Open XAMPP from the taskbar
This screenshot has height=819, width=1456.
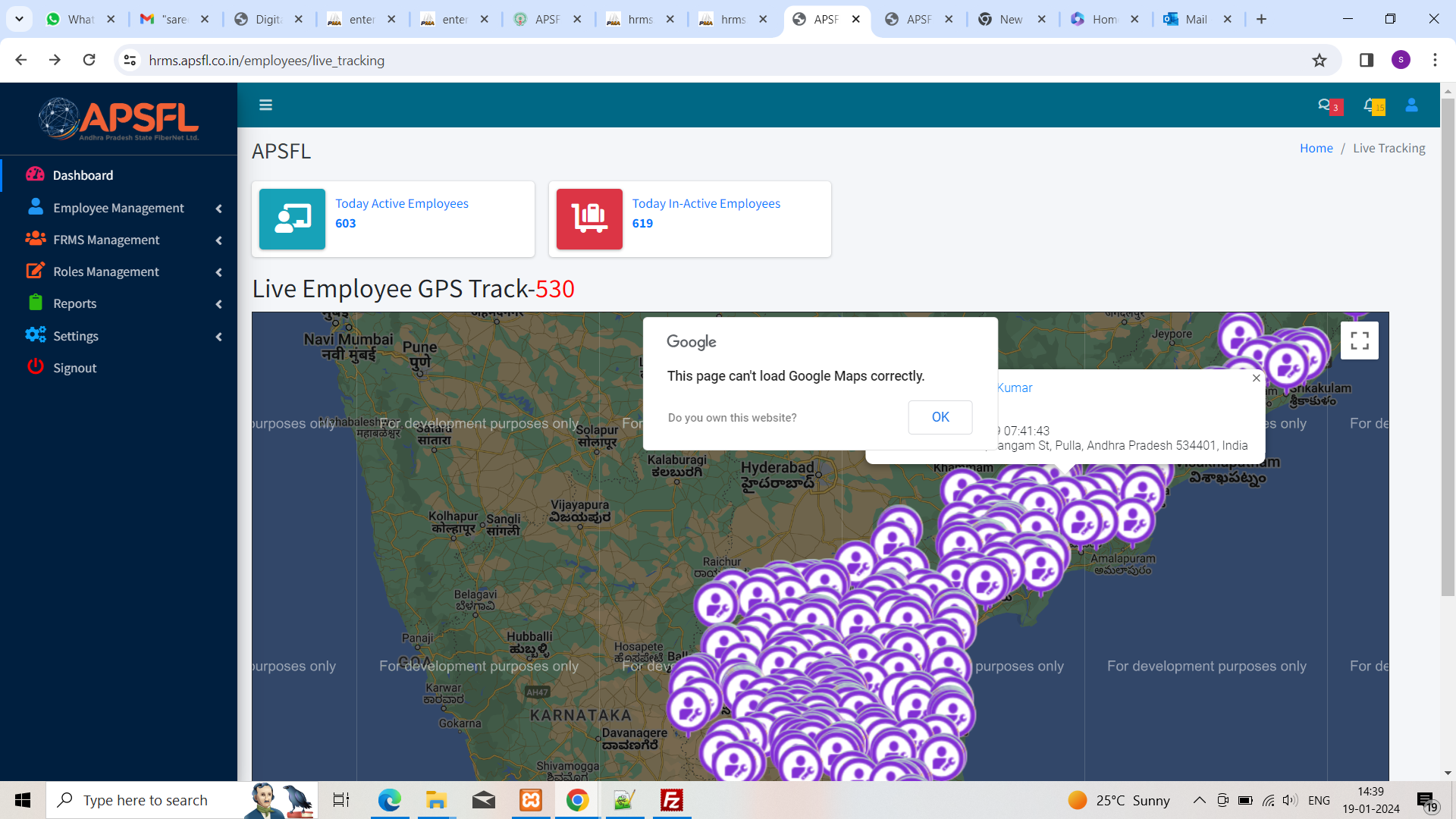[531, 800]
